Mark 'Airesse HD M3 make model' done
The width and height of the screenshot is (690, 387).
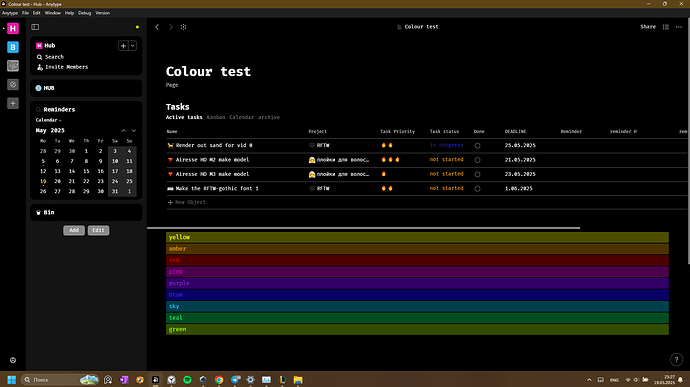pos(477,174)
